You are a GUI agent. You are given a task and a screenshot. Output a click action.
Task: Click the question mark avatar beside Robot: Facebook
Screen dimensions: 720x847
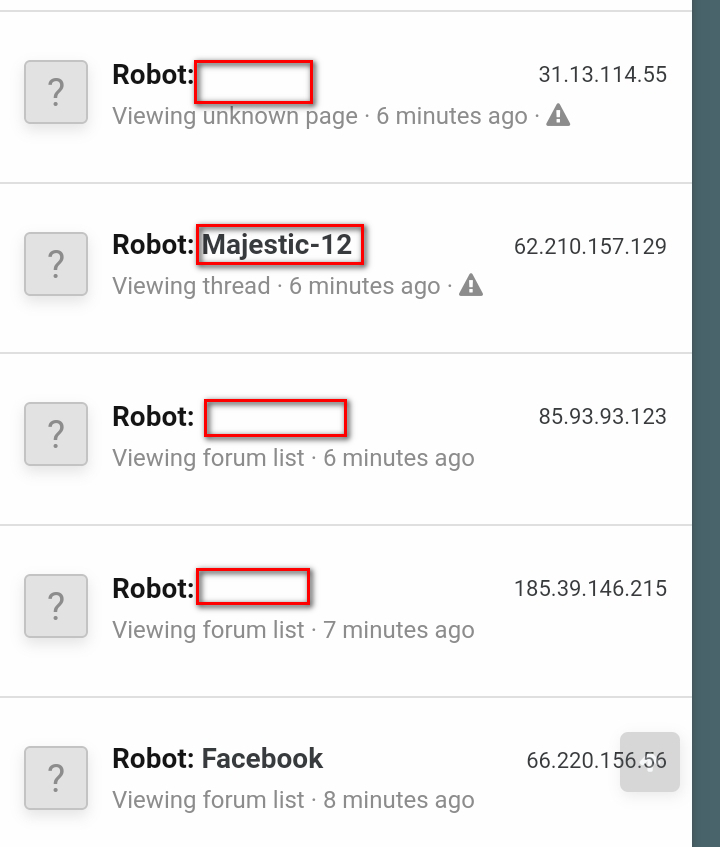[x=55, y=778]
